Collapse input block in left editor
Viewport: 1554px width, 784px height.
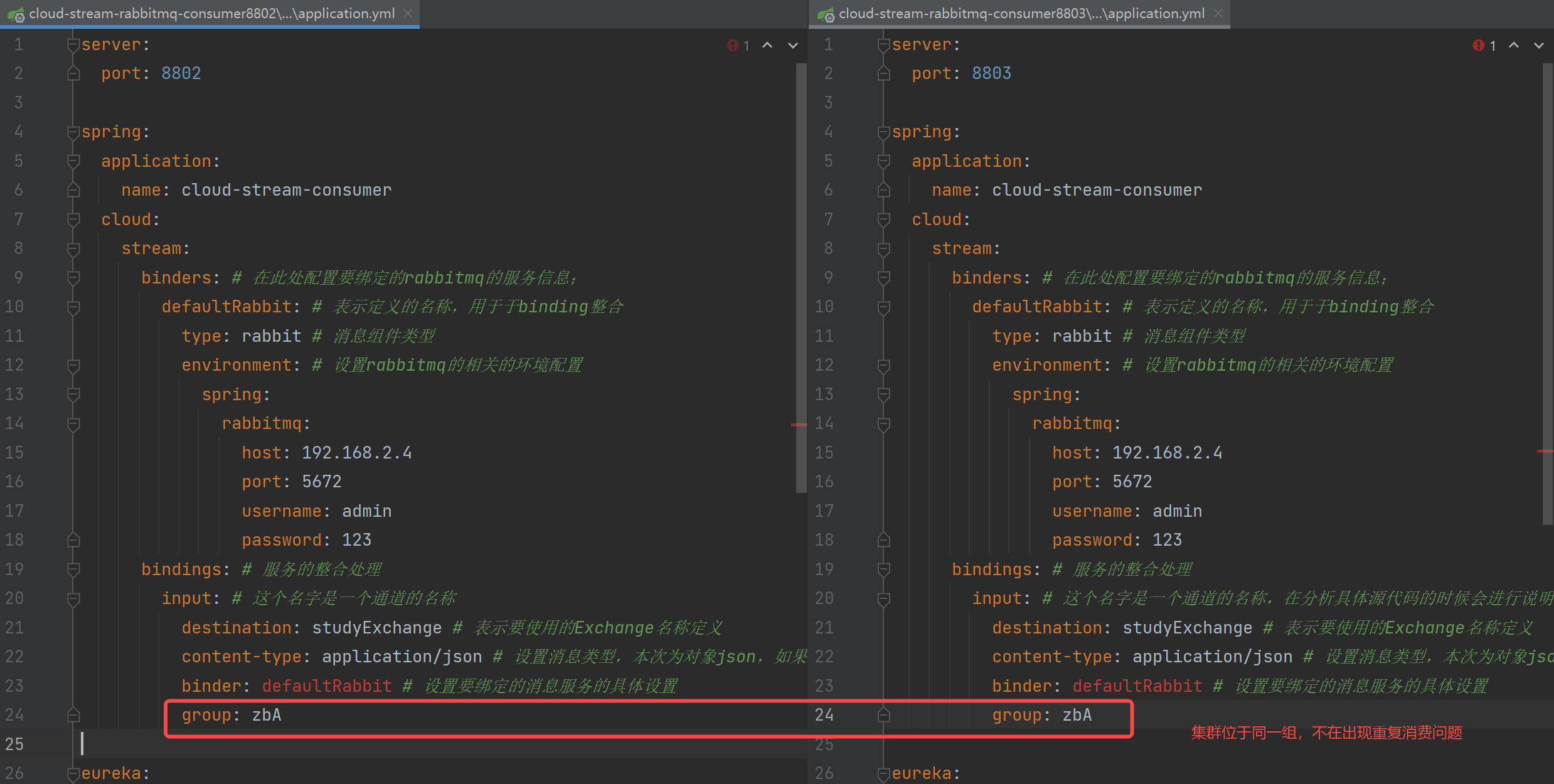pyautogui.click(x=73, y=598)
